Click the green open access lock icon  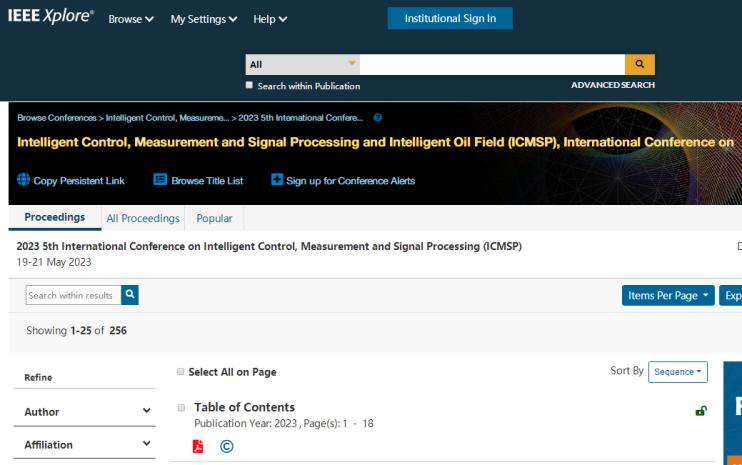pos(701,412)
